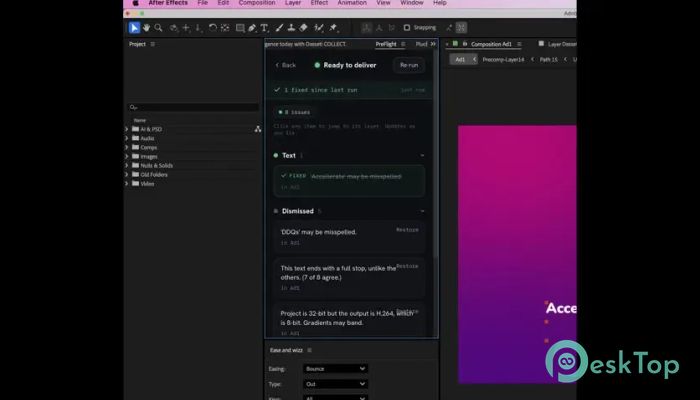Expand the AI & PSD folder
The image size is (700, 400).
(x=127, y=129)
